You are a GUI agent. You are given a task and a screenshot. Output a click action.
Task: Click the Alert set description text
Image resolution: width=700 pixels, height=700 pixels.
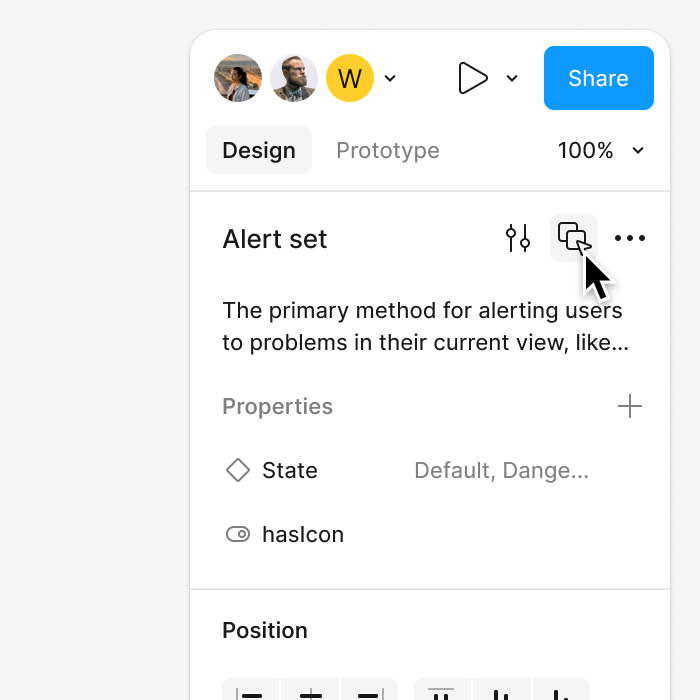click(425, 326)
